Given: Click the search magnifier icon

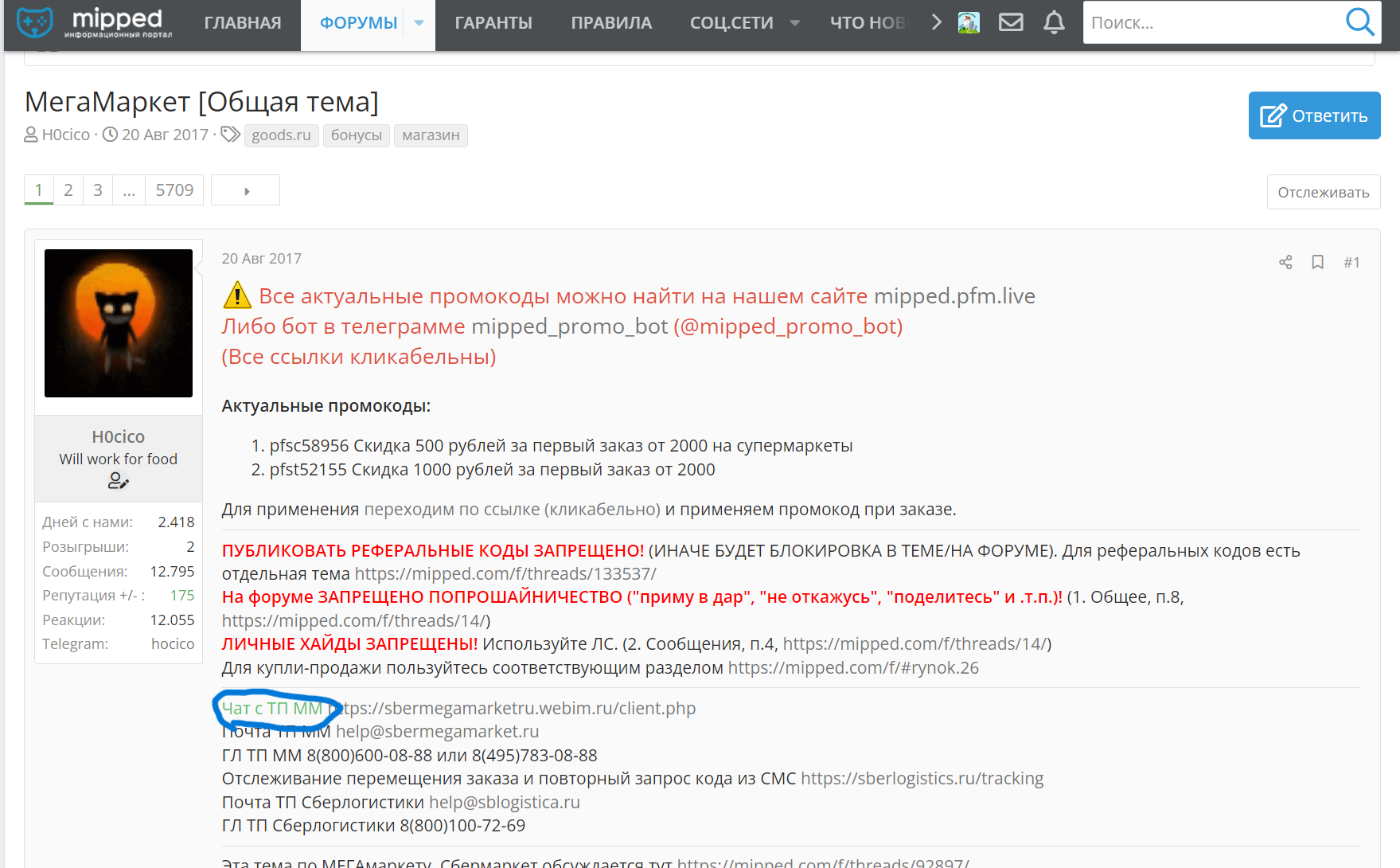Looking at the screenshot, I should click(x=1360, y=22).
